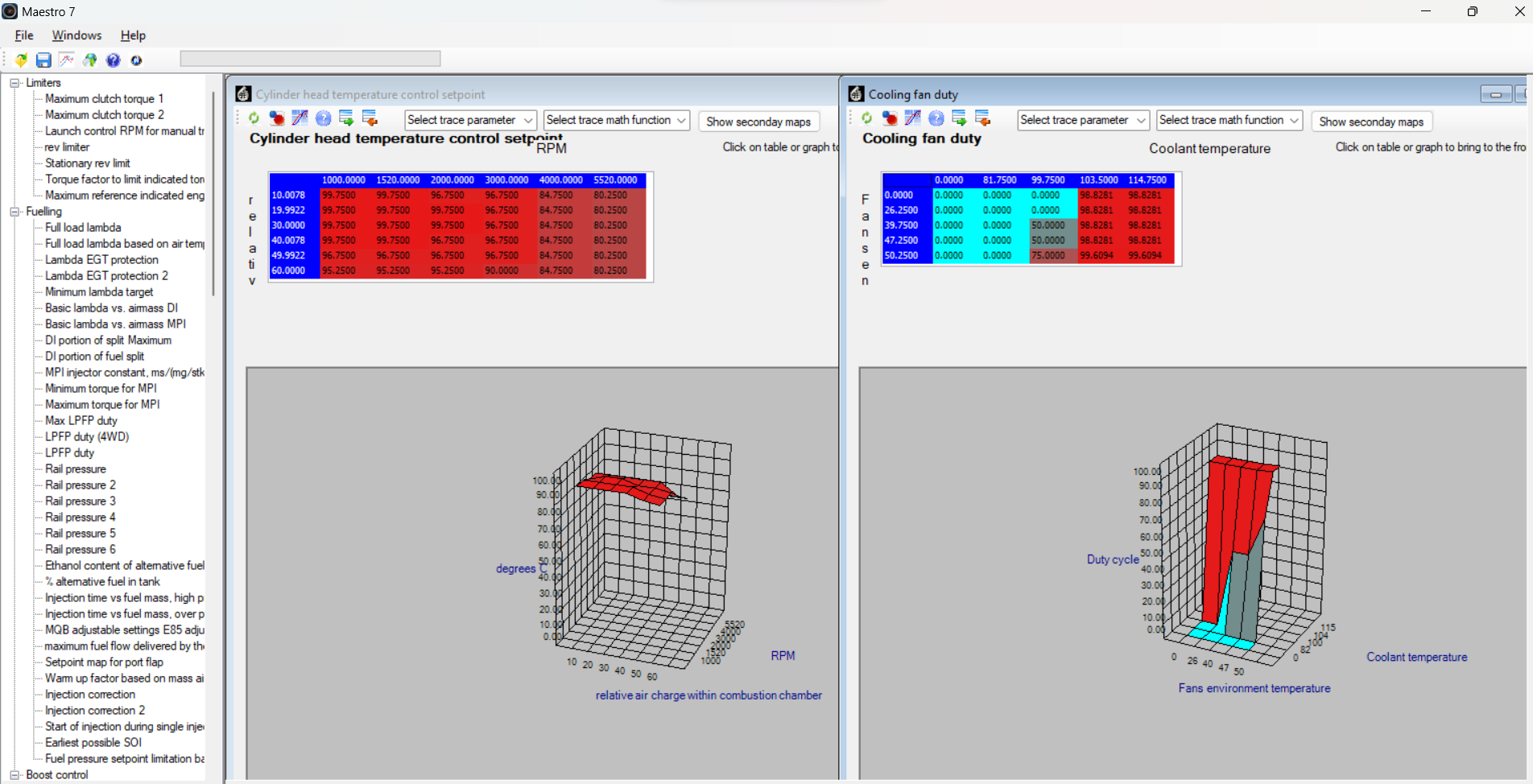Open Select trace math function dropdown in Cylinder head window
This screenshot has height=784, width=1533.
616,120
